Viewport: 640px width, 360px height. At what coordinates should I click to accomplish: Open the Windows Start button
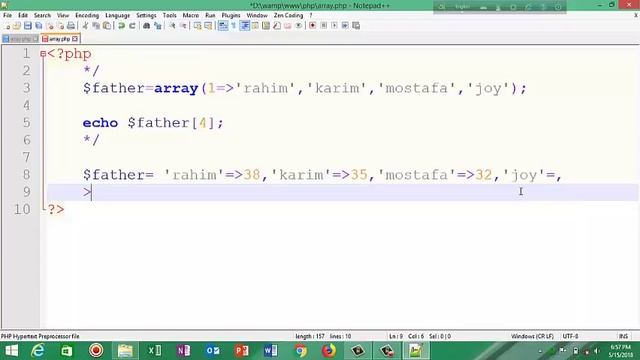pos(11,351)
